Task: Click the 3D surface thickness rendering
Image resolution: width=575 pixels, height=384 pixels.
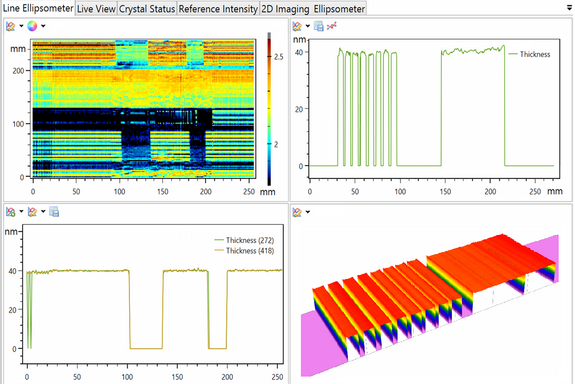Action: click(430, 305)
